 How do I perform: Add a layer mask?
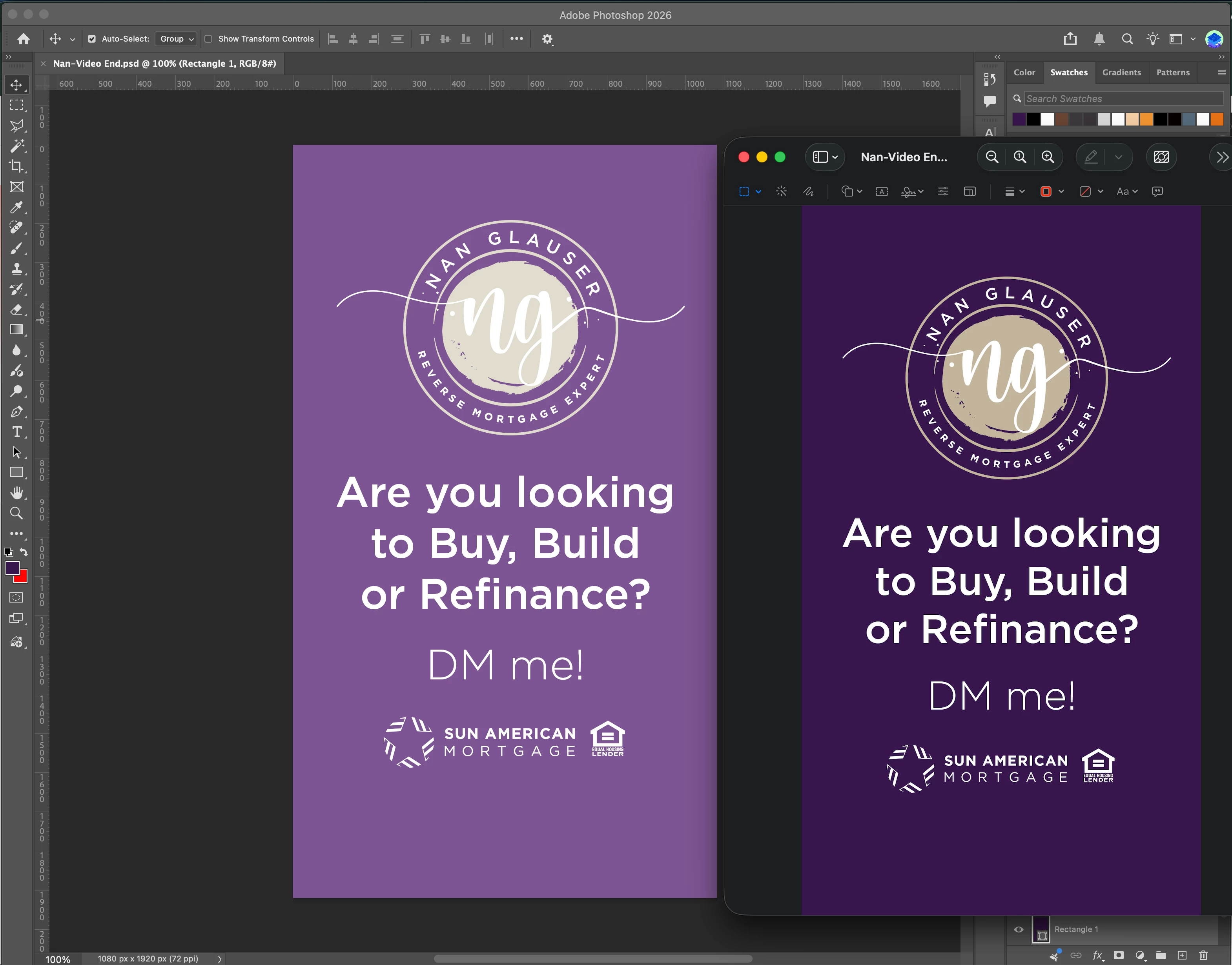tap(1118, 956)
